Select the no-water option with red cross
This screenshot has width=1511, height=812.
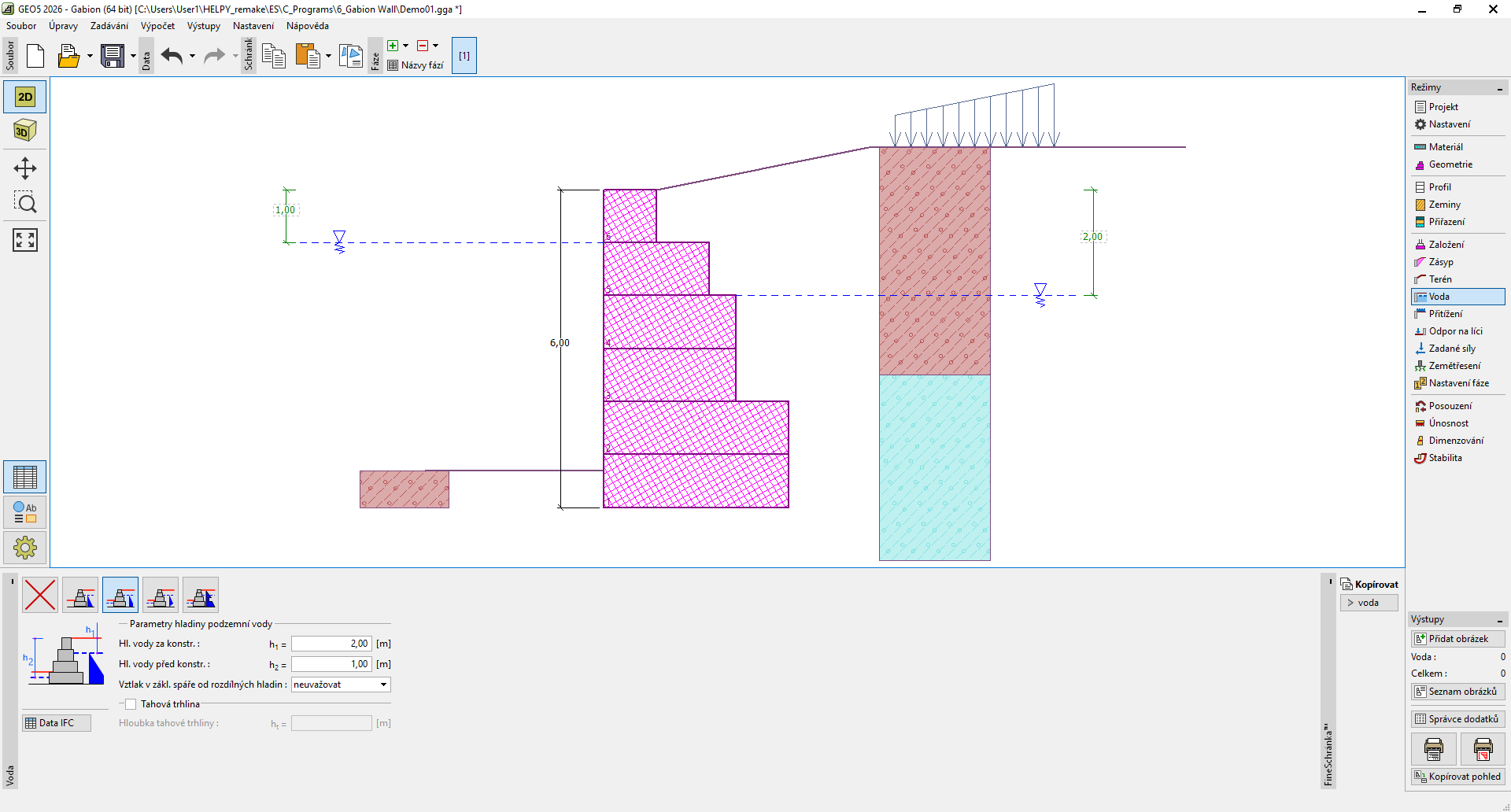(x=40, y=595)
